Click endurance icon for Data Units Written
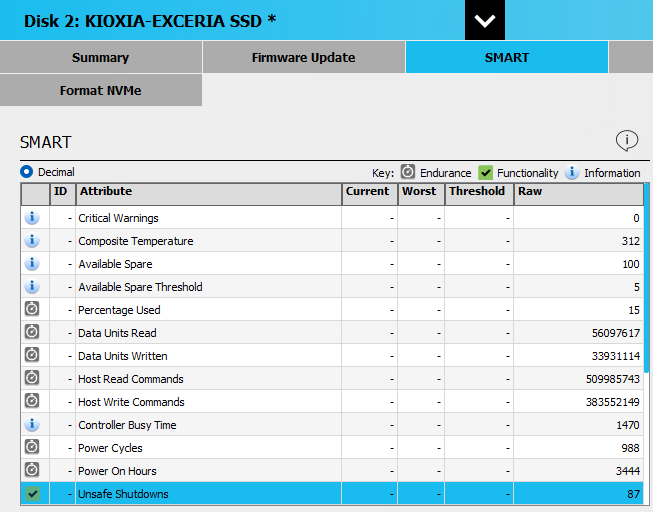Viewport: 653px width, 512px height. pos(32,355)
